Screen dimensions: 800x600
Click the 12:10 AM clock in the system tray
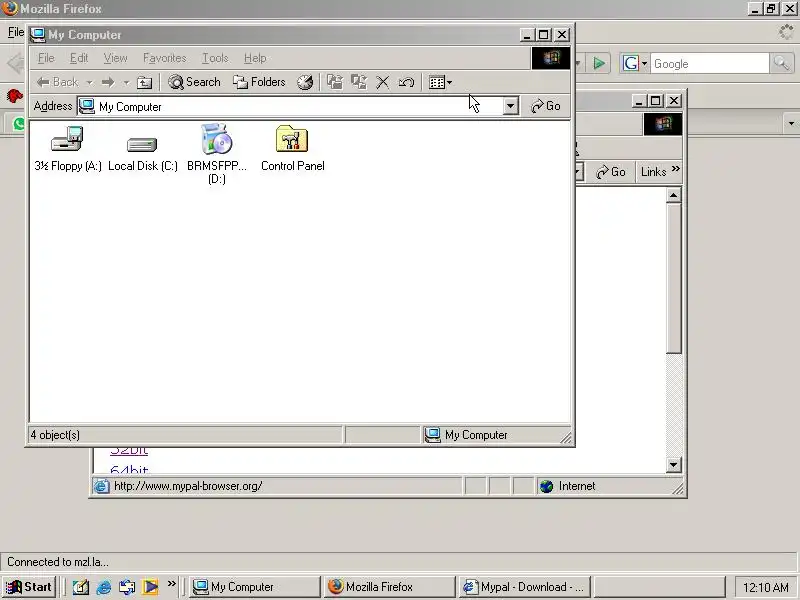[x=765, y=587]
